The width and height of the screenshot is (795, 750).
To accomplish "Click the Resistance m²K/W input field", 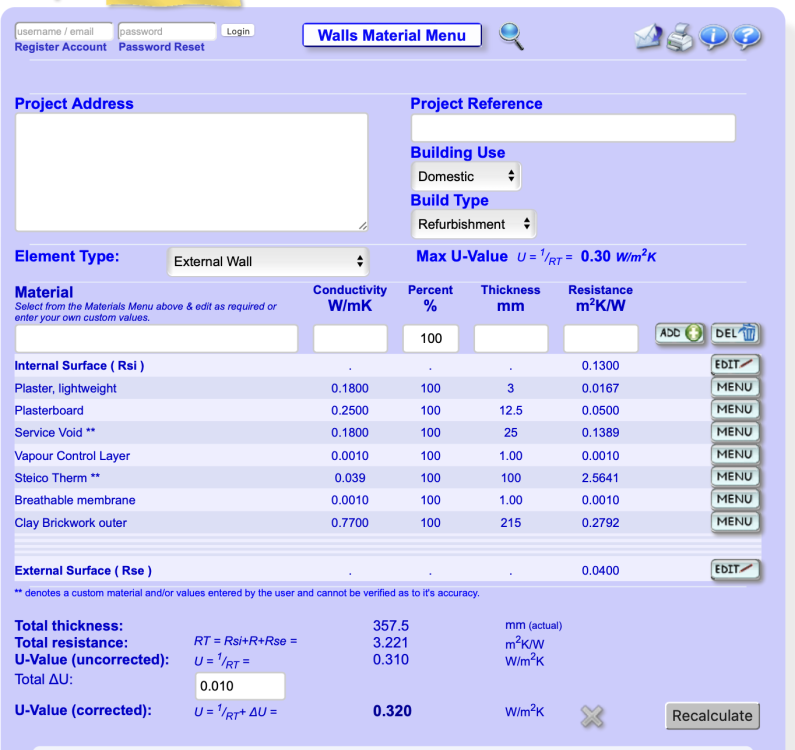I will [x=601, y=339].
